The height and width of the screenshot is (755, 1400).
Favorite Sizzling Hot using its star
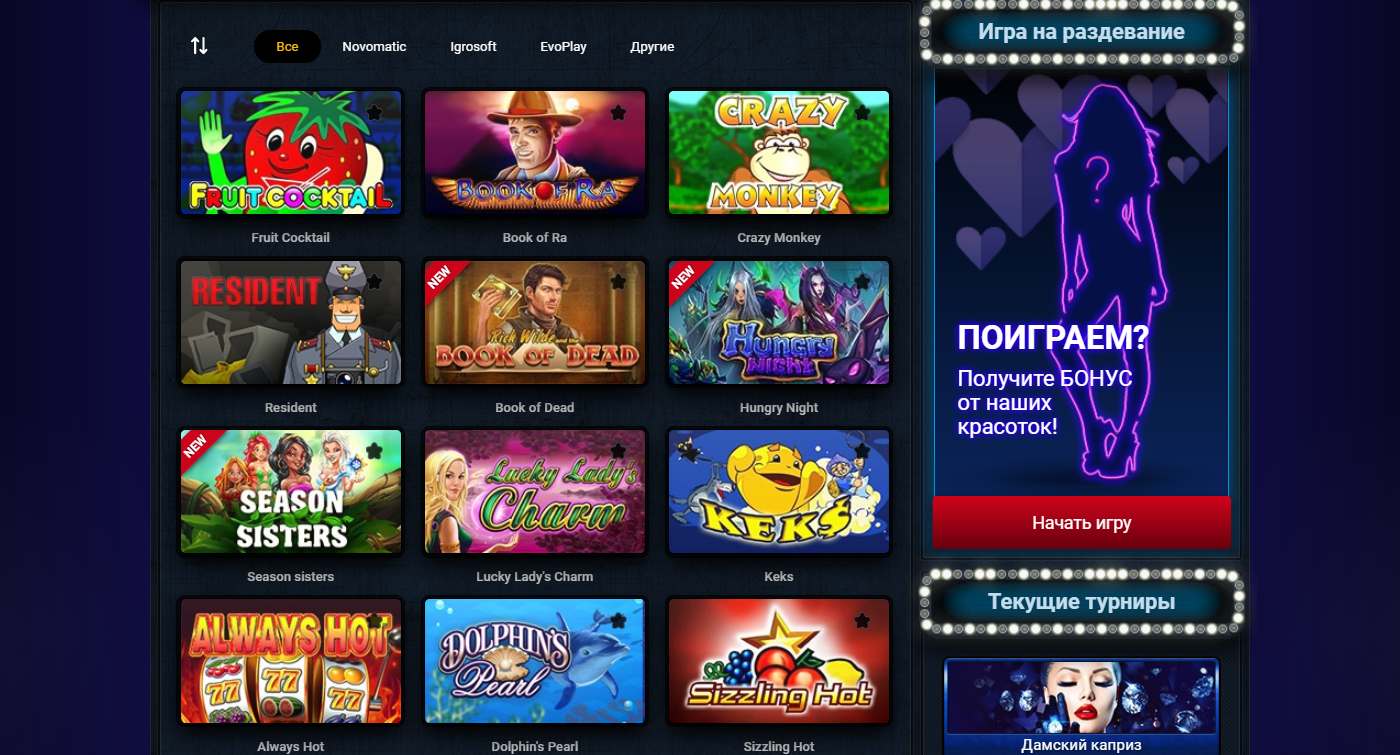pos(862,621)
